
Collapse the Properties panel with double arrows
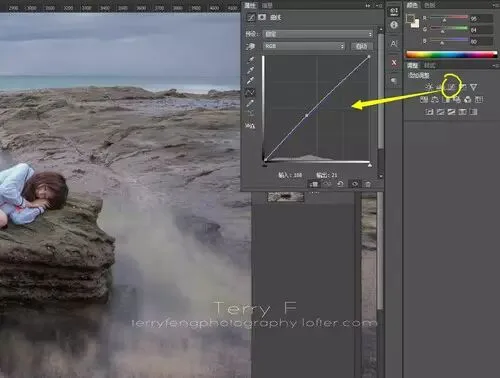368,6
